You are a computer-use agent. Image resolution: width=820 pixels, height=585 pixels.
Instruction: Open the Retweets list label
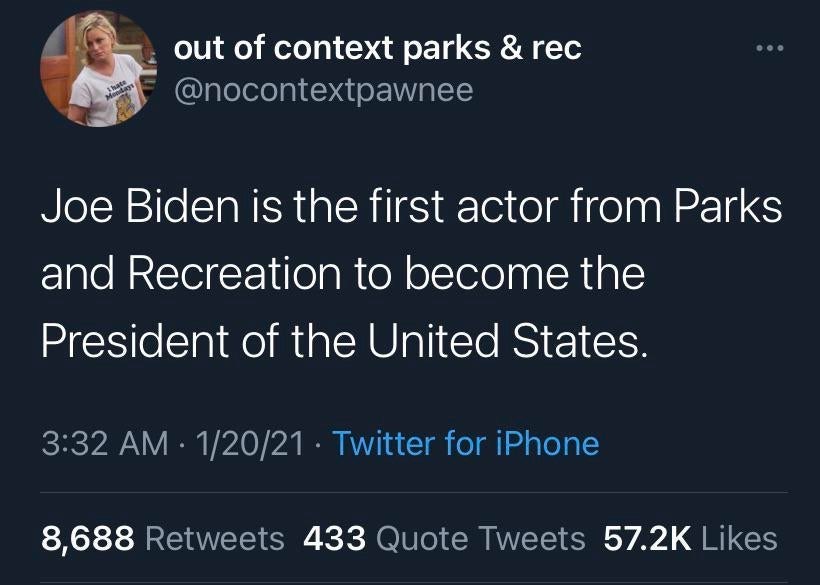click(215, 539)
